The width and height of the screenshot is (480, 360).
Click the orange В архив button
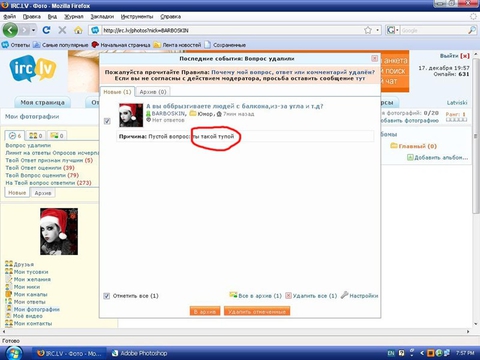pos(205,311)
